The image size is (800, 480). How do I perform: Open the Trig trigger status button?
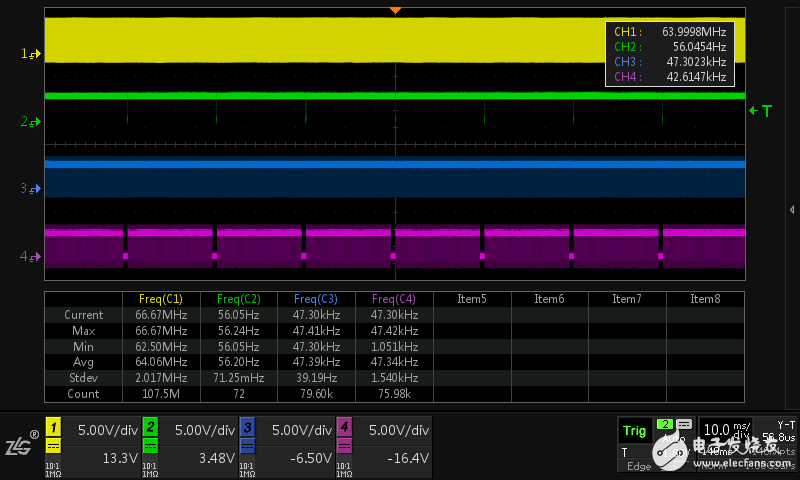pyautogui.click(x=634, y=431)
